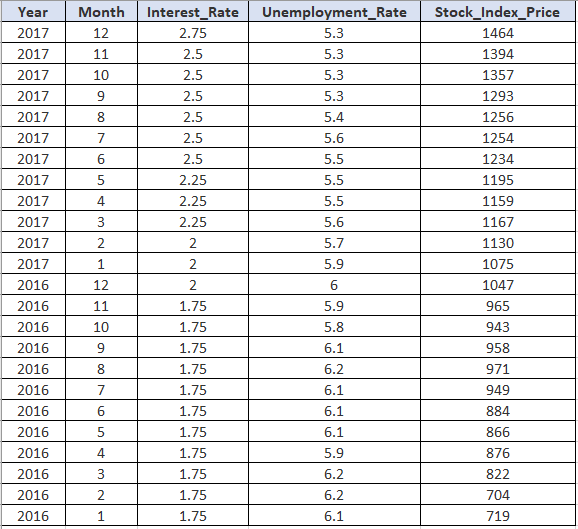578x529 pixels.
Task: Select the Stock_Index_Price header cell
Action: click(498, 11)
